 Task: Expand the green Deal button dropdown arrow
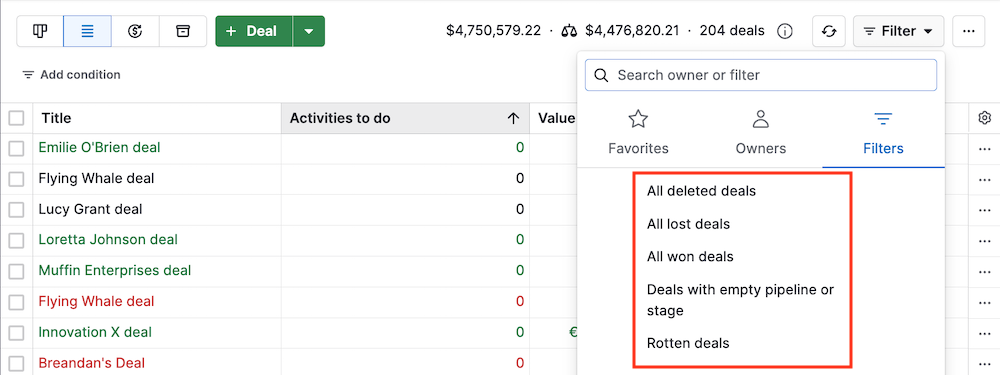coord(309,31)
